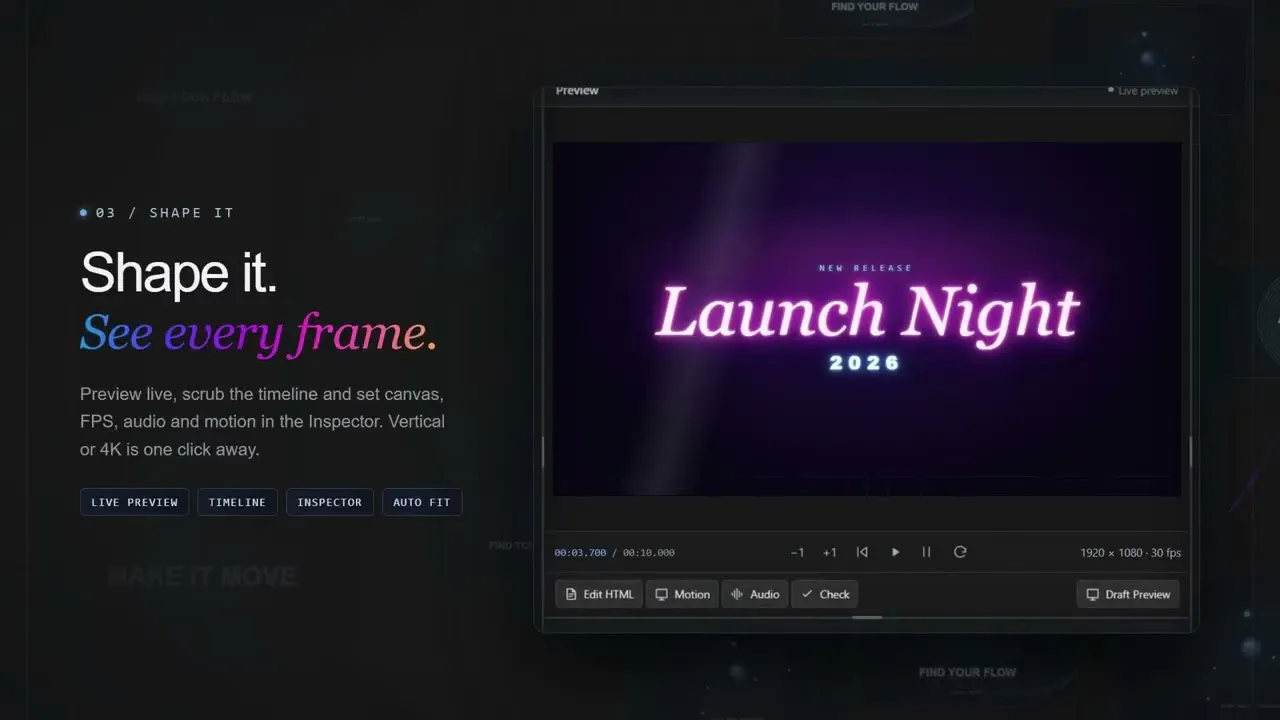Screen dimensions: 1280x720
Task: Open the Motion settings button
Action: [682, 594]
